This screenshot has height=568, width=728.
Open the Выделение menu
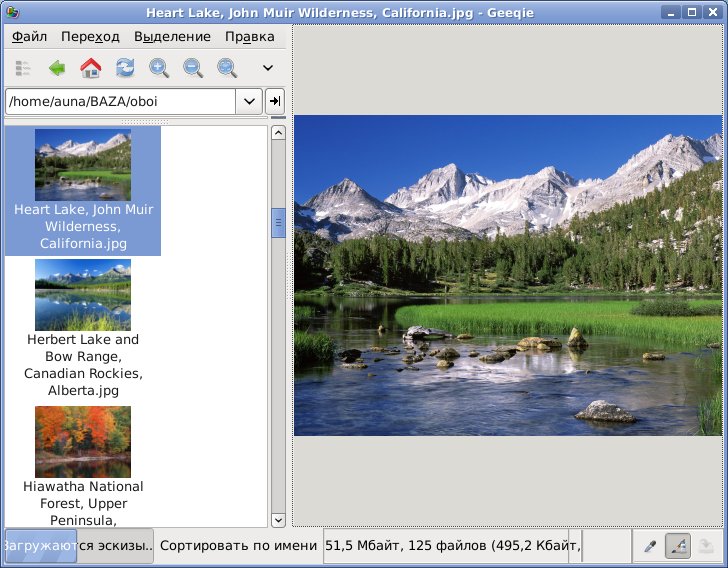172,37
